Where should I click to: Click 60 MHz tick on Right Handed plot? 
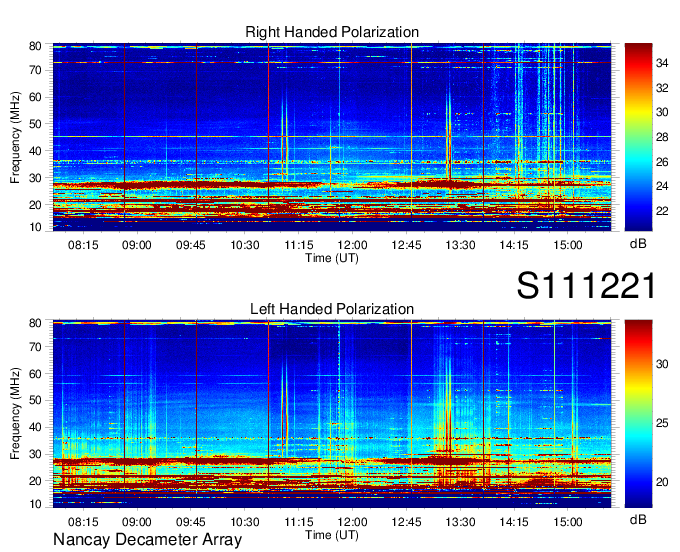[x=35, y=97]
